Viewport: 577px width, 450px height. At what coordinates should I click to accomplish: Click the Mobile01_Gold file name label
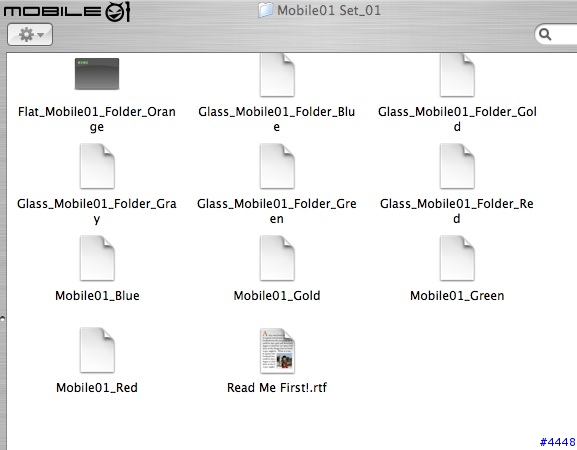click(x=277, y=296)
